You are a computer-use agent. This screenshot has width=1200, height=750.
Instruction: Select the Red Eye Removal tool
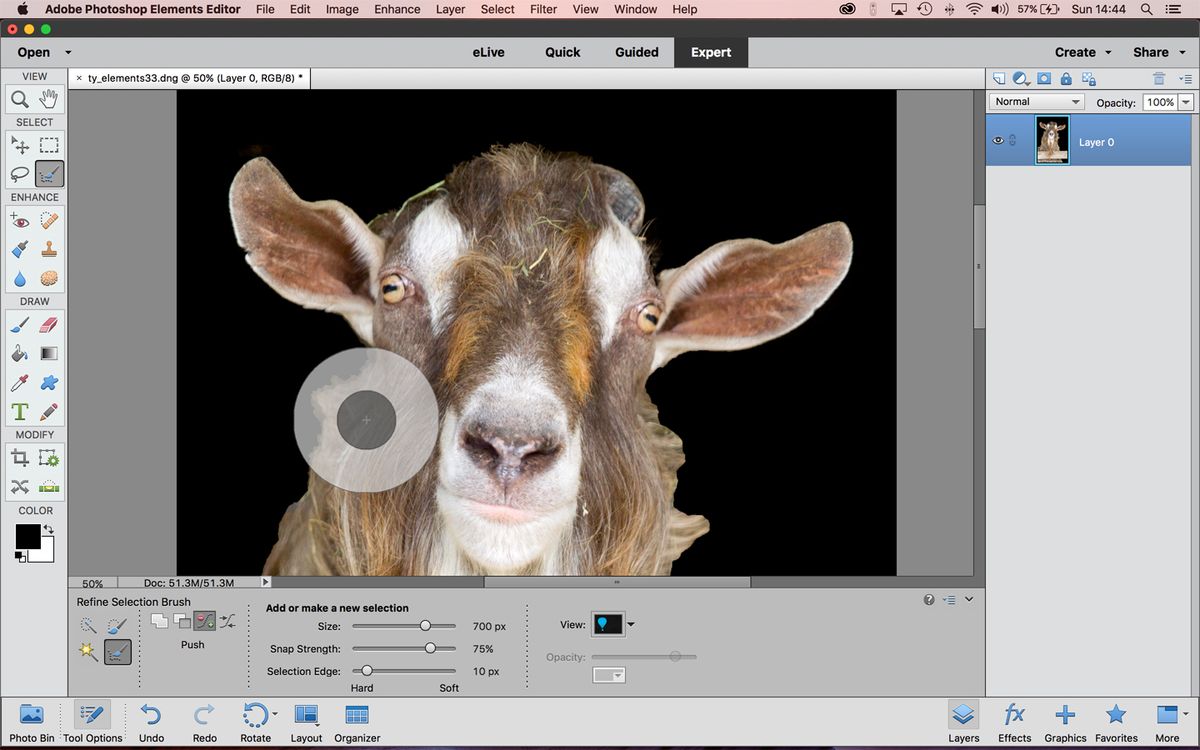coord(20,220)
